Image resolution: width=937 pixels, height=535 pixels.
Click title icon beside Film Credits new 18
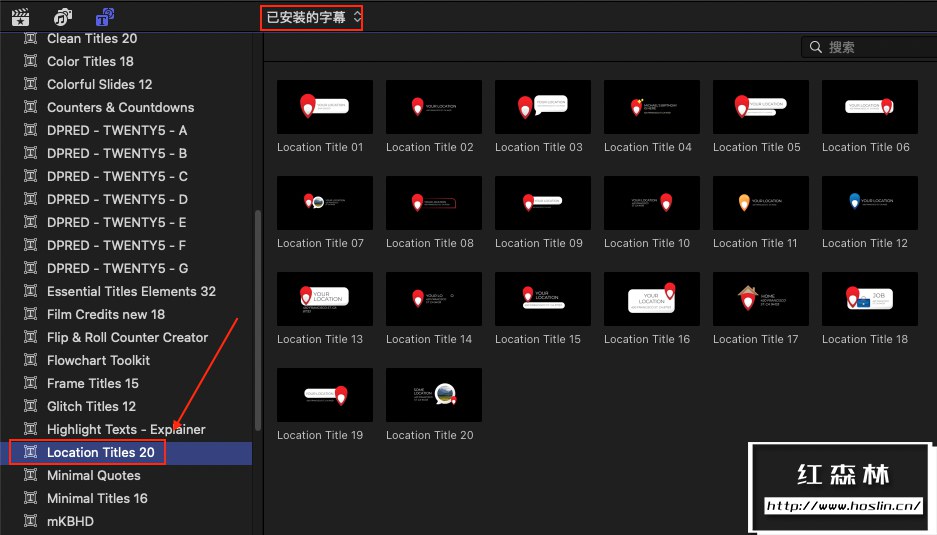point(30,313)
